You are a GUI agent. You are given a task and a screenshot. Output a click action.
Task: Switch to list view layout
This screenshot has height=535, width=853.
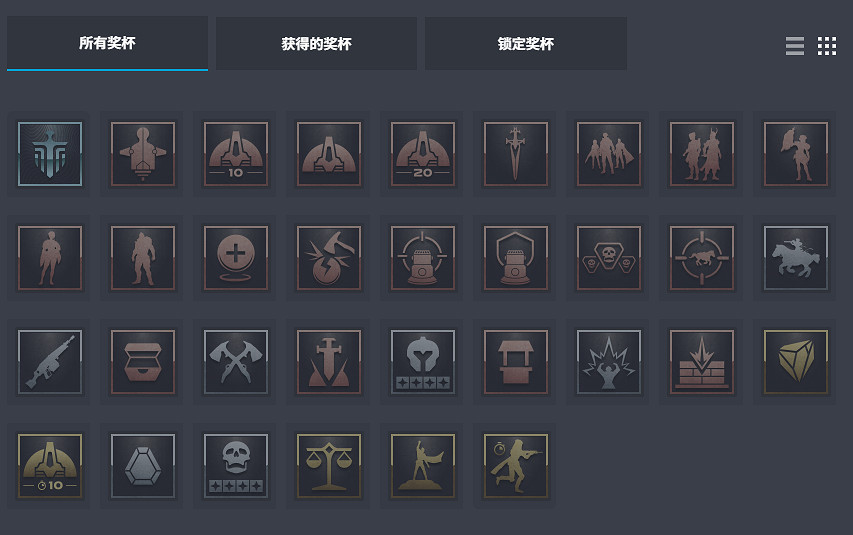pos(795,46)
